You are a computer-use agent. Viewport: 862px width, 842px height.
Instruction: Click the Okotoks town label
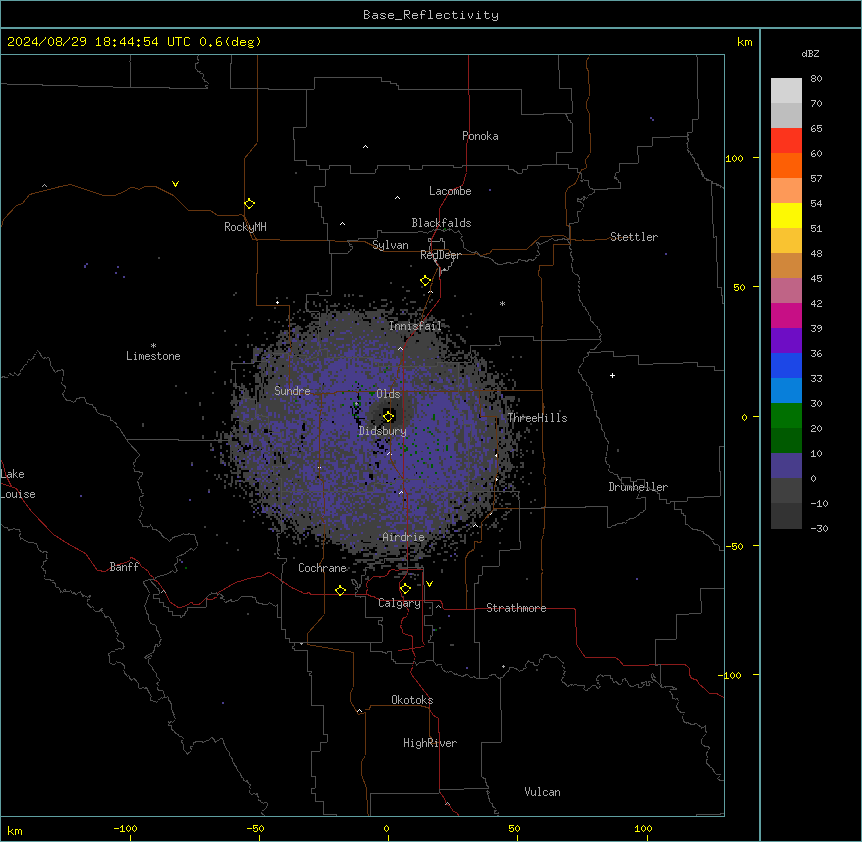412,700
